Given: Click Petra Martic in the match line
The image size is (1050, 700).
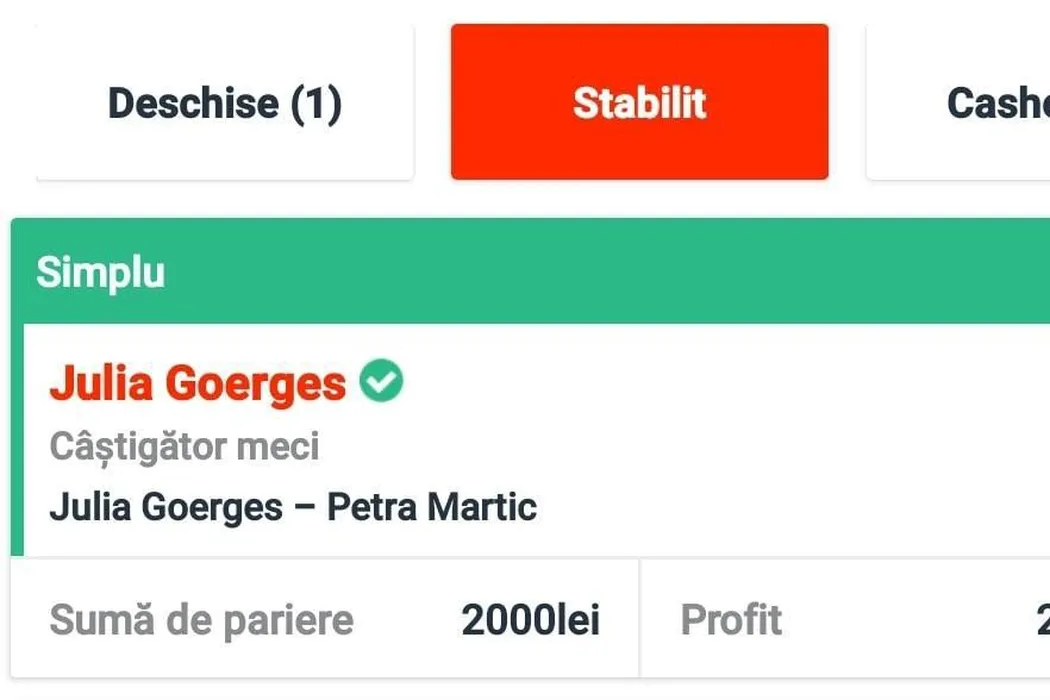Looking at the screenshot, I should (x=432, y=507).
